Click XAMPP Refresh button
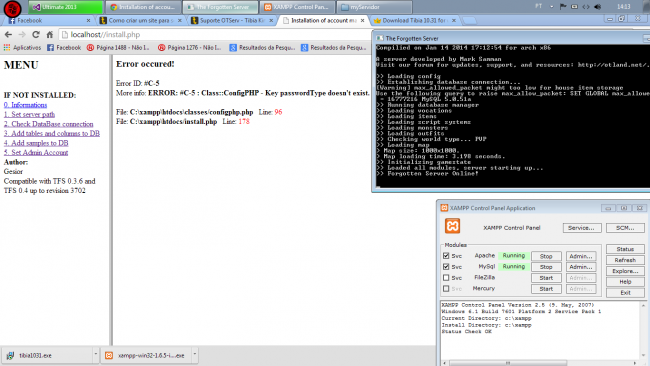 625,260
